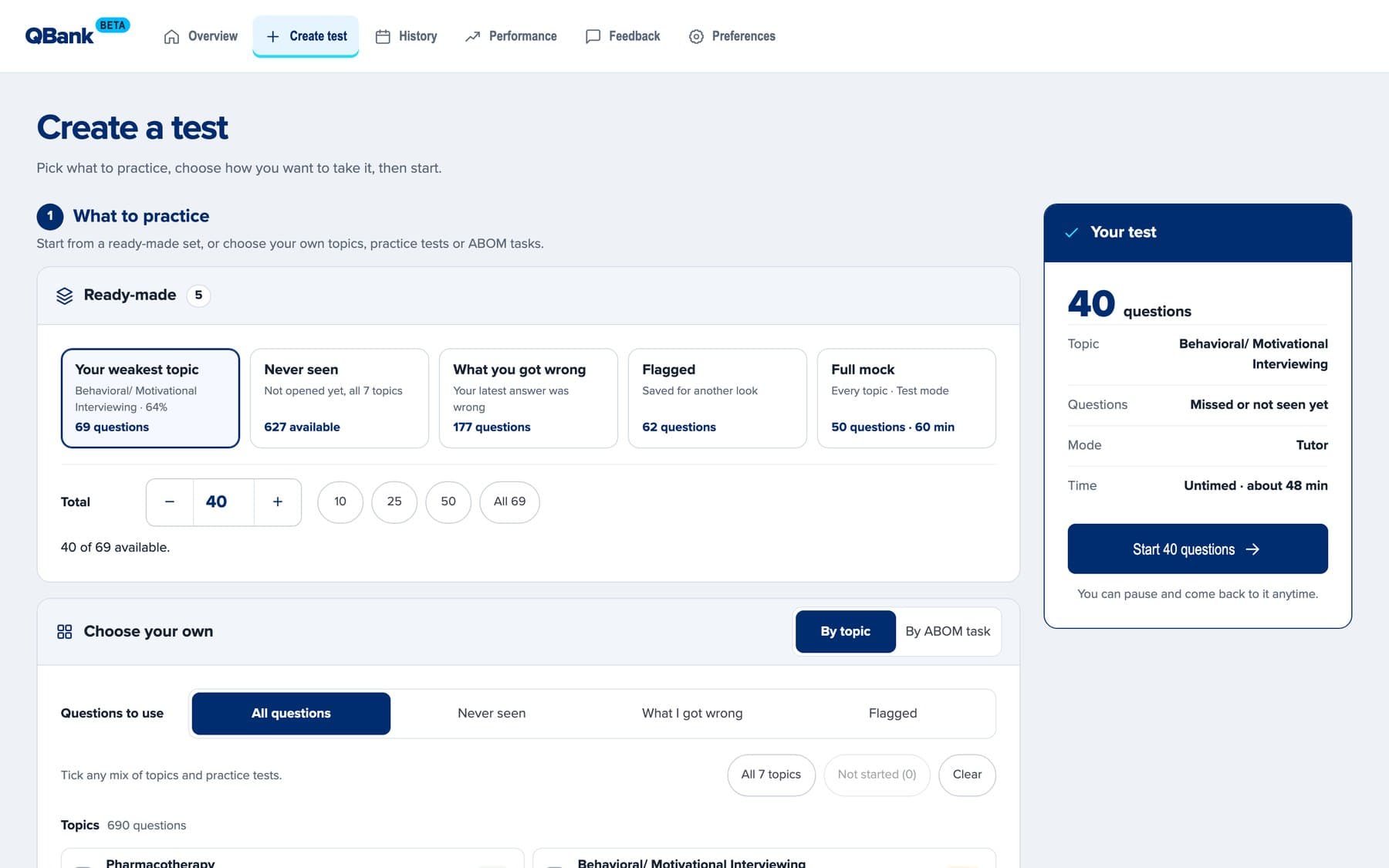Open the Performance trend arrow icon

pyautogui.click(x=473, y=36)
